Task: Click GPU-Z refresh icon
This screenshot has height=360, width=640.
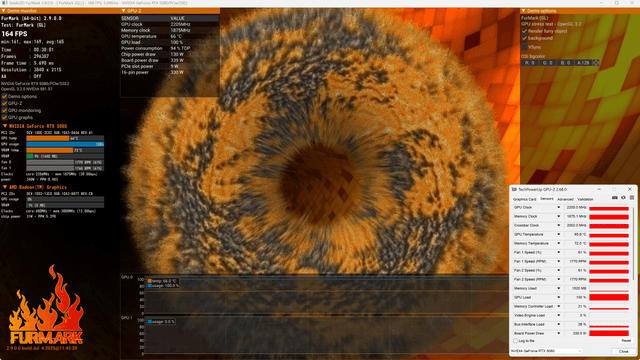Action: 623,198
